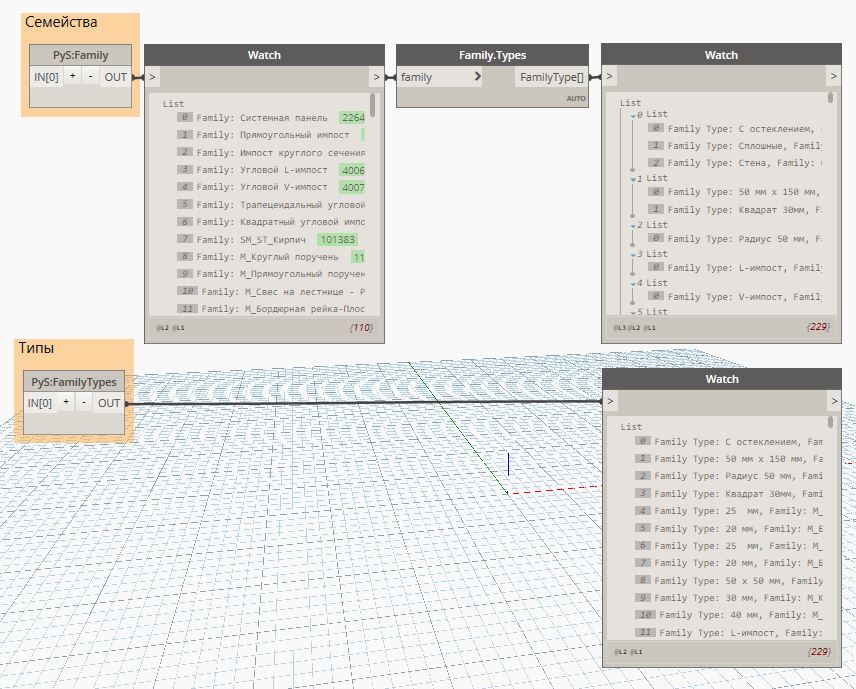Screen dimensions: 856x689
Task: Click output port of the bottom Watch node
Action: (x=834, y=401)
